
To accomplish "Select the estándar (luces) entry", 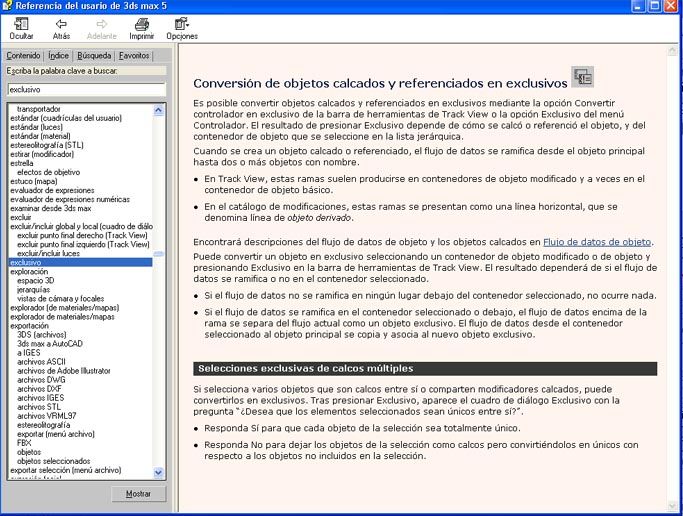I will point(37,127).
